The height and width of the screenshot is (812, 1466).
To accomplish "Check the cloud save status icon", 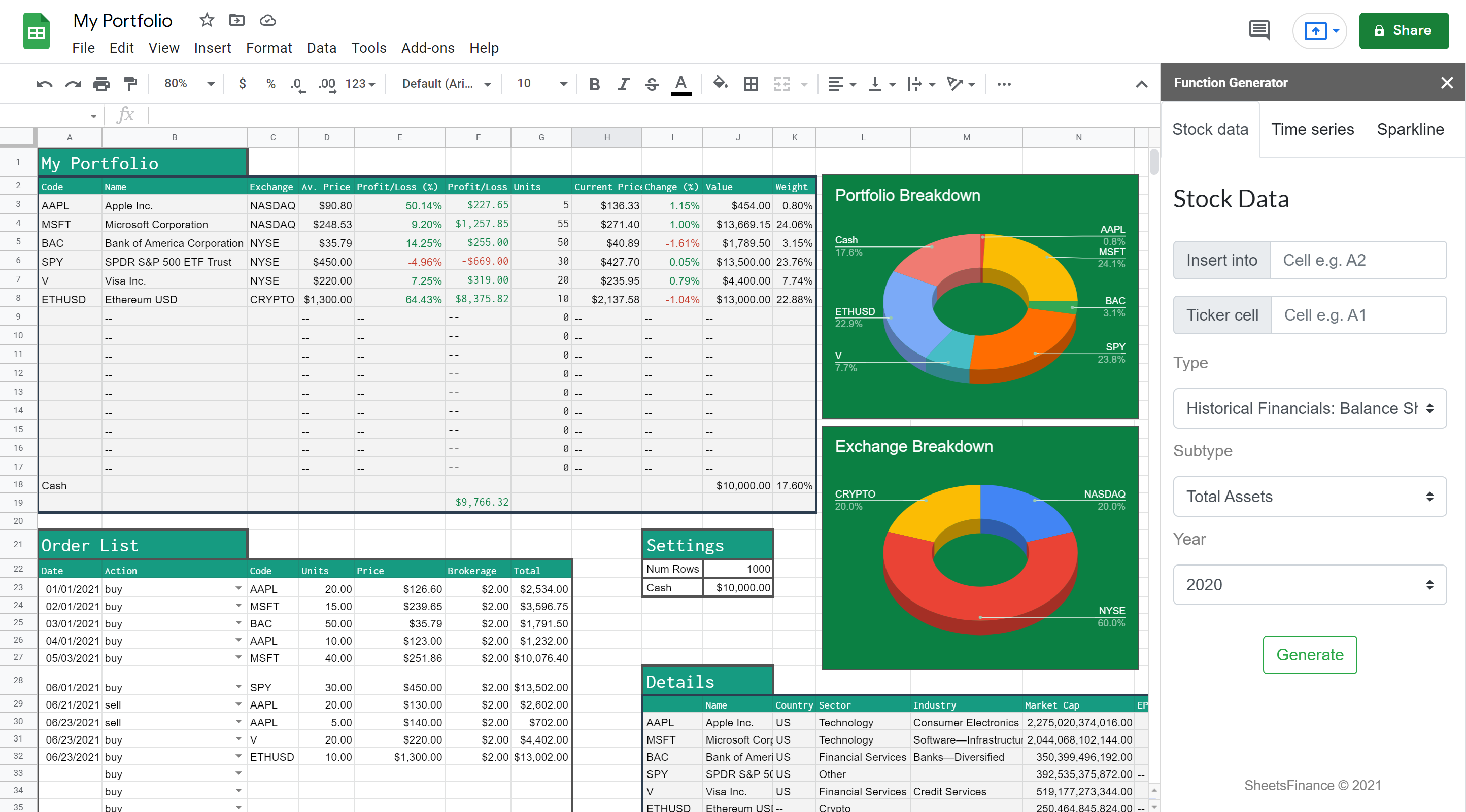I will pyautogui.click(x=267, y=20).
